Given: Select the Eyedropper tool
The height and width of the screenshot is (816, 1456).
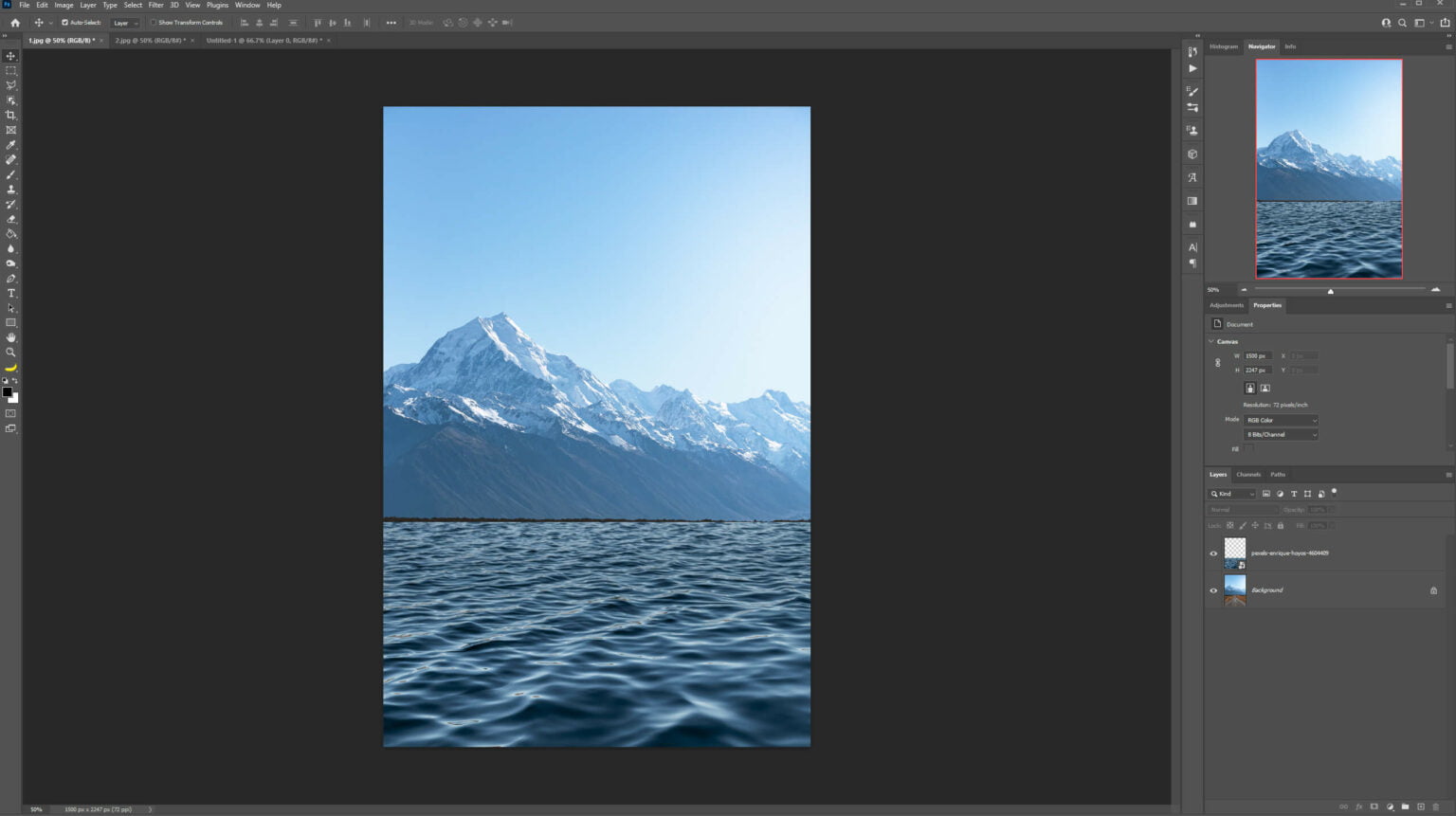Looking at the screenshot, I should point(11,145).
